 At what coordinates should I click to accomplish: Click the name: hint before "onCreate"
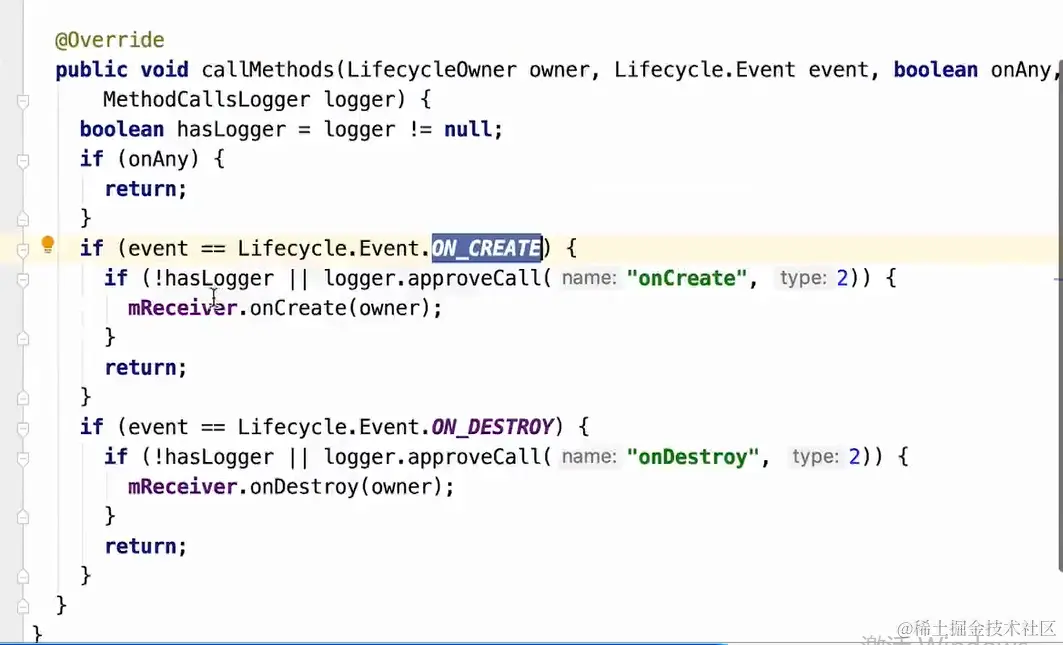pyautogui.click(x=589, y=278)
